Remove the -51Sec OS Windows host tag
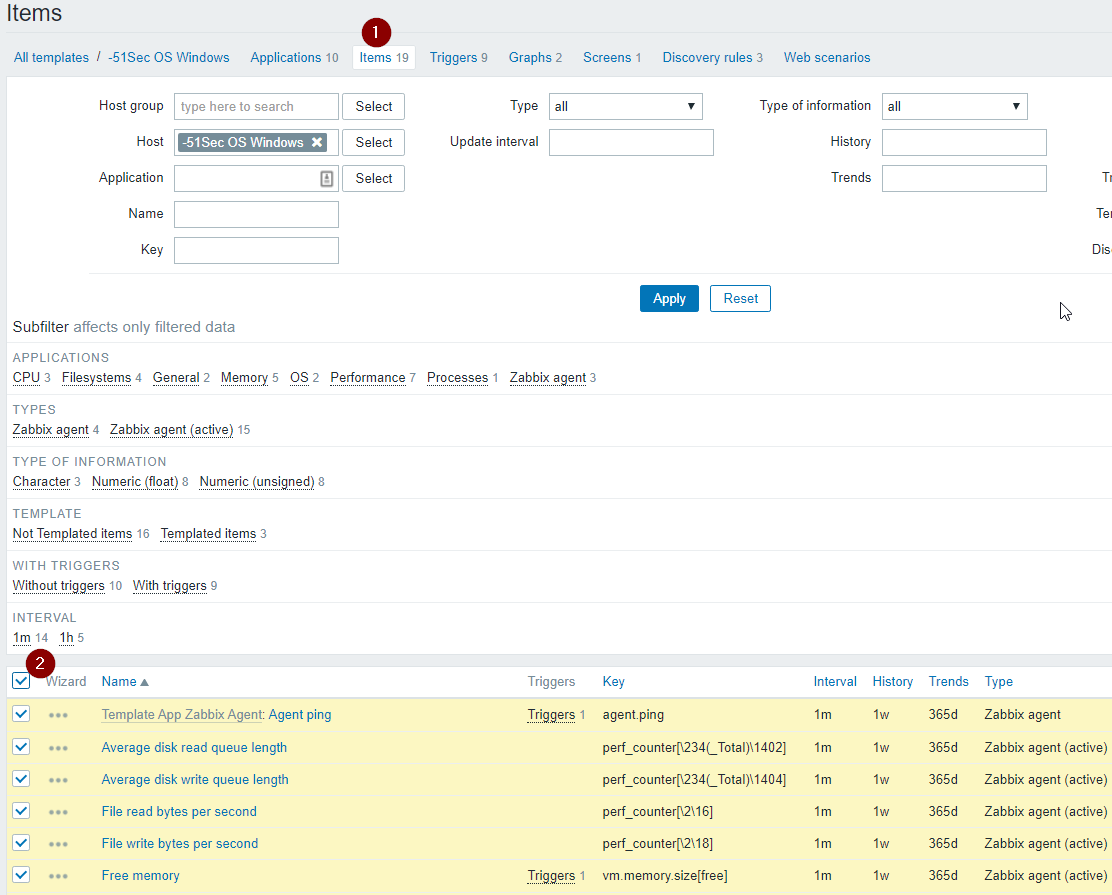1112x895 pixels. (317, 142)
